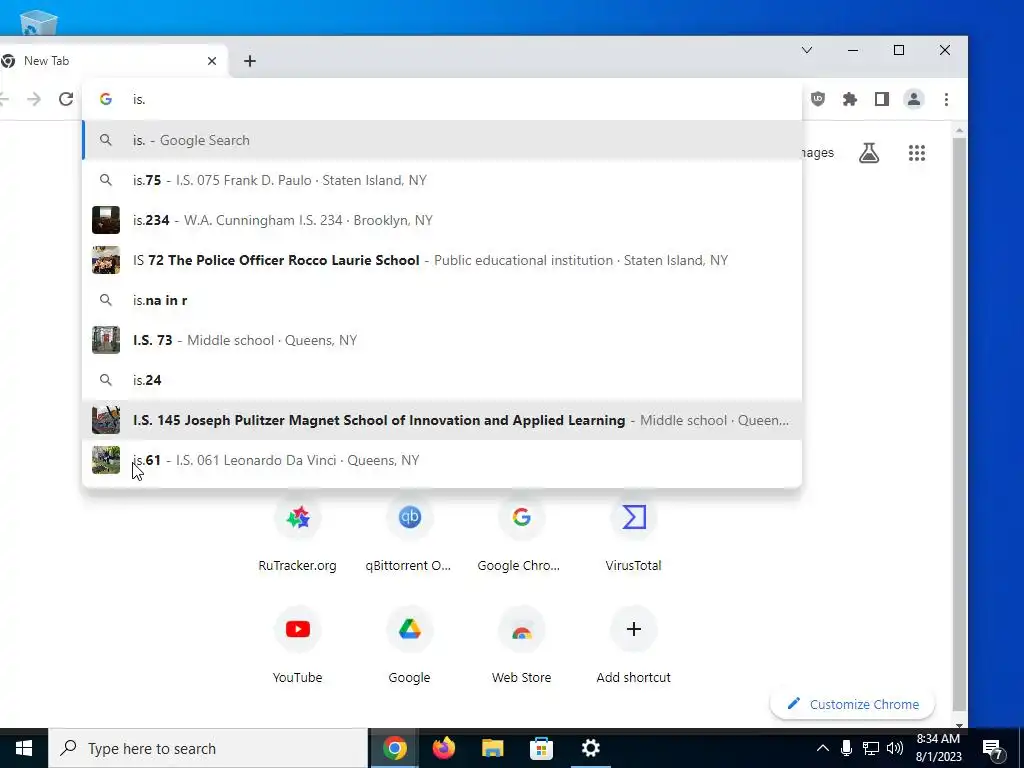Open File Explorer from the taskbar
1024x768 pixels.
click(492, 748)
